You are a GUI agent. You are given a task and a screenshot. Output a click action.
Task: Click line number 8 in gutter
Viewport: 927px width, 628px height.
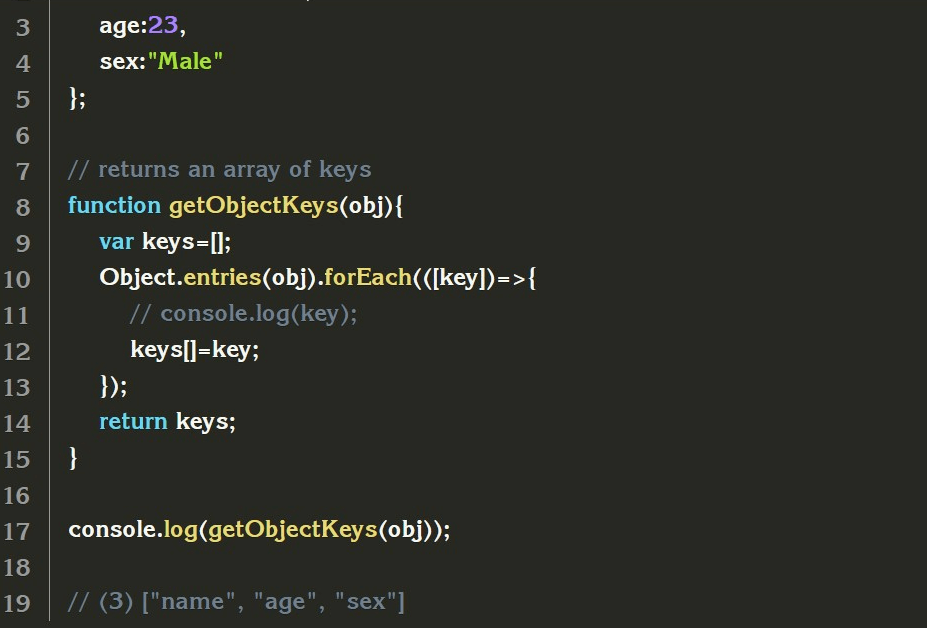tap(22, 207)
